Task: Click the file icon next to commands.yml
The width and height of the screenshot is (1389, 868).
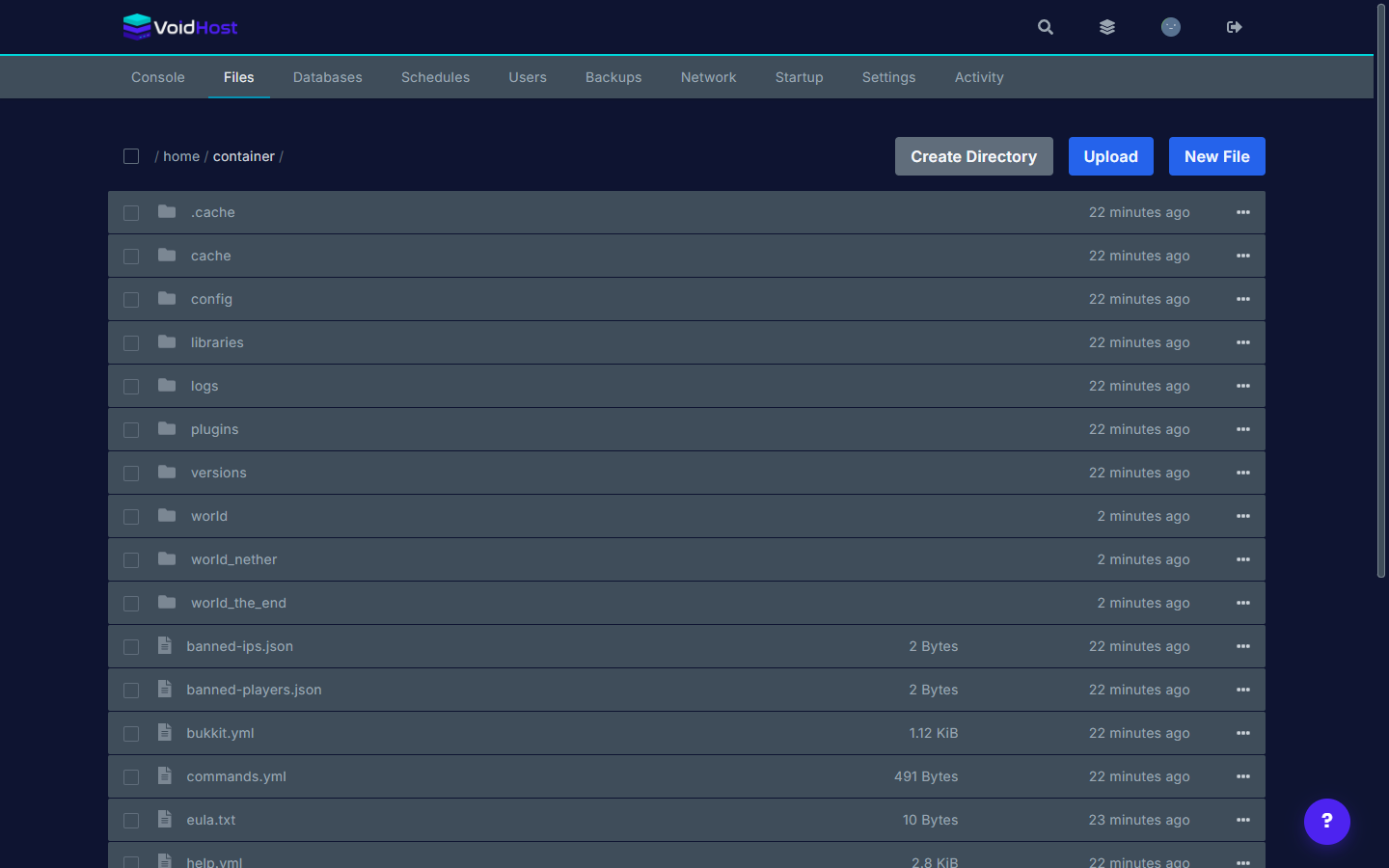Action: pyautogui.click(x=165, y=775)
